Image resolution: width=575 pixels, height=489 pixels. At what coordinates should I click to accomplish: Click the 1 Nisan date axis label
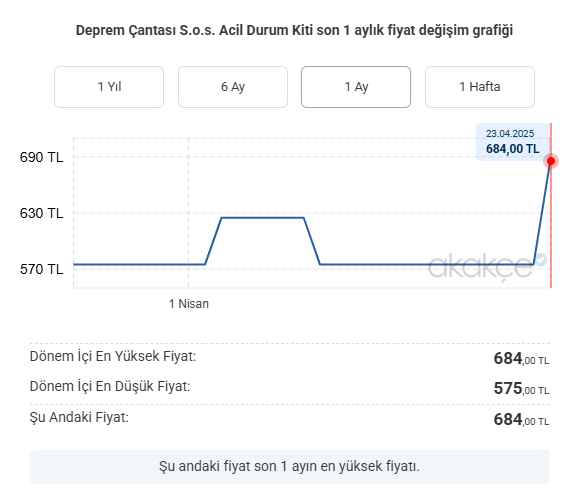(188, 304)
